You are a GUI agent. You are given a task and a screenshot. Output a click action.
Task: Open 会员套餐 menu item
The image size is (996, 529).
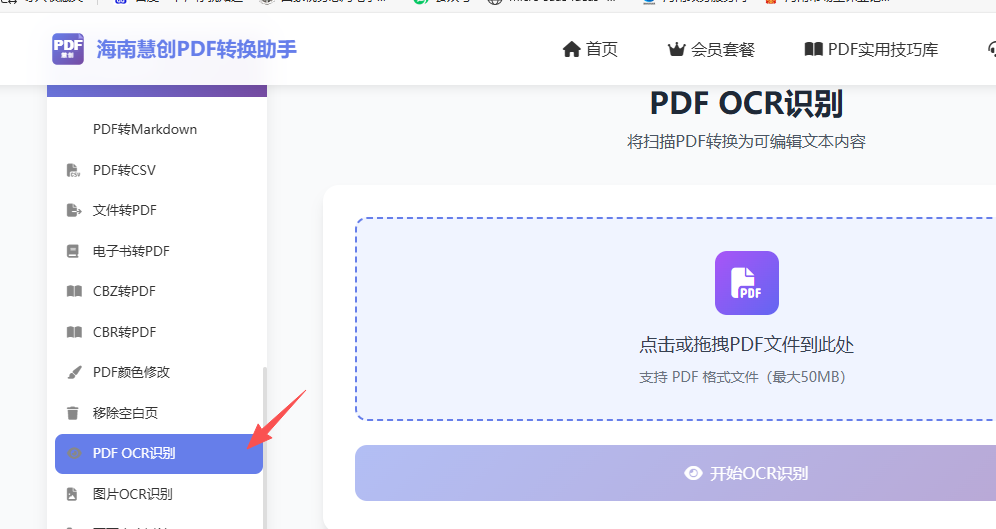(723, 50)
